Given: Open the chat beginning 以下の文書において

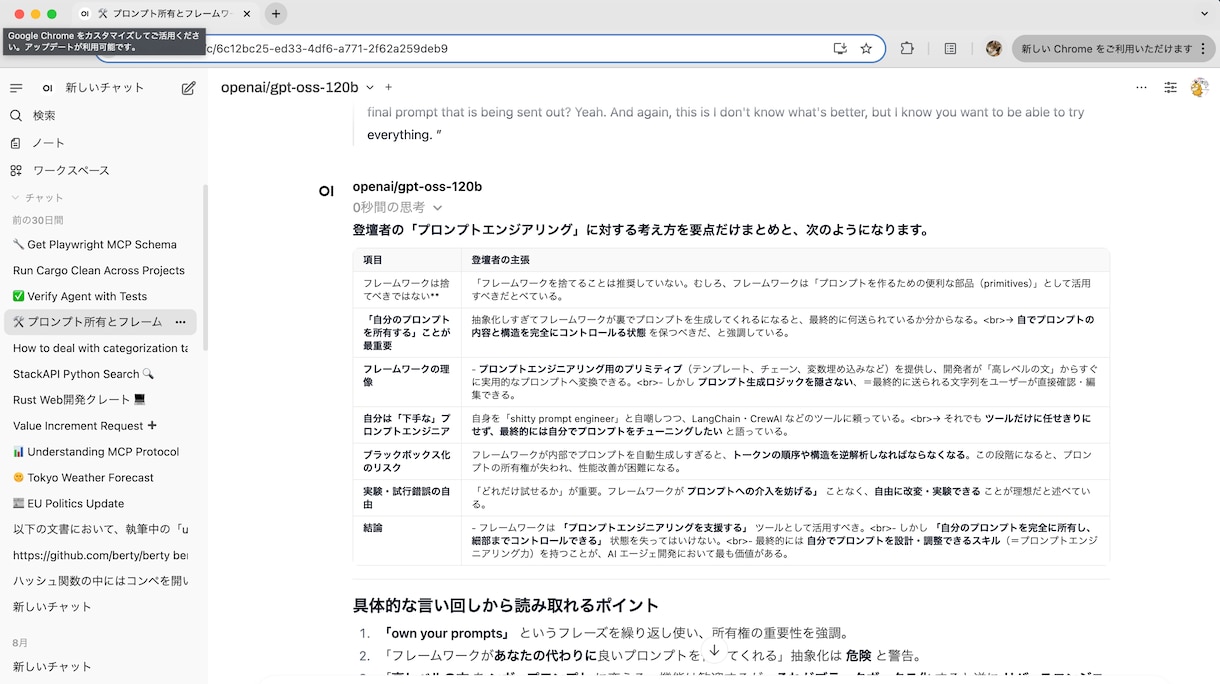Looking at the screenshot, I should pyautogui.click(x=100, y=529).
